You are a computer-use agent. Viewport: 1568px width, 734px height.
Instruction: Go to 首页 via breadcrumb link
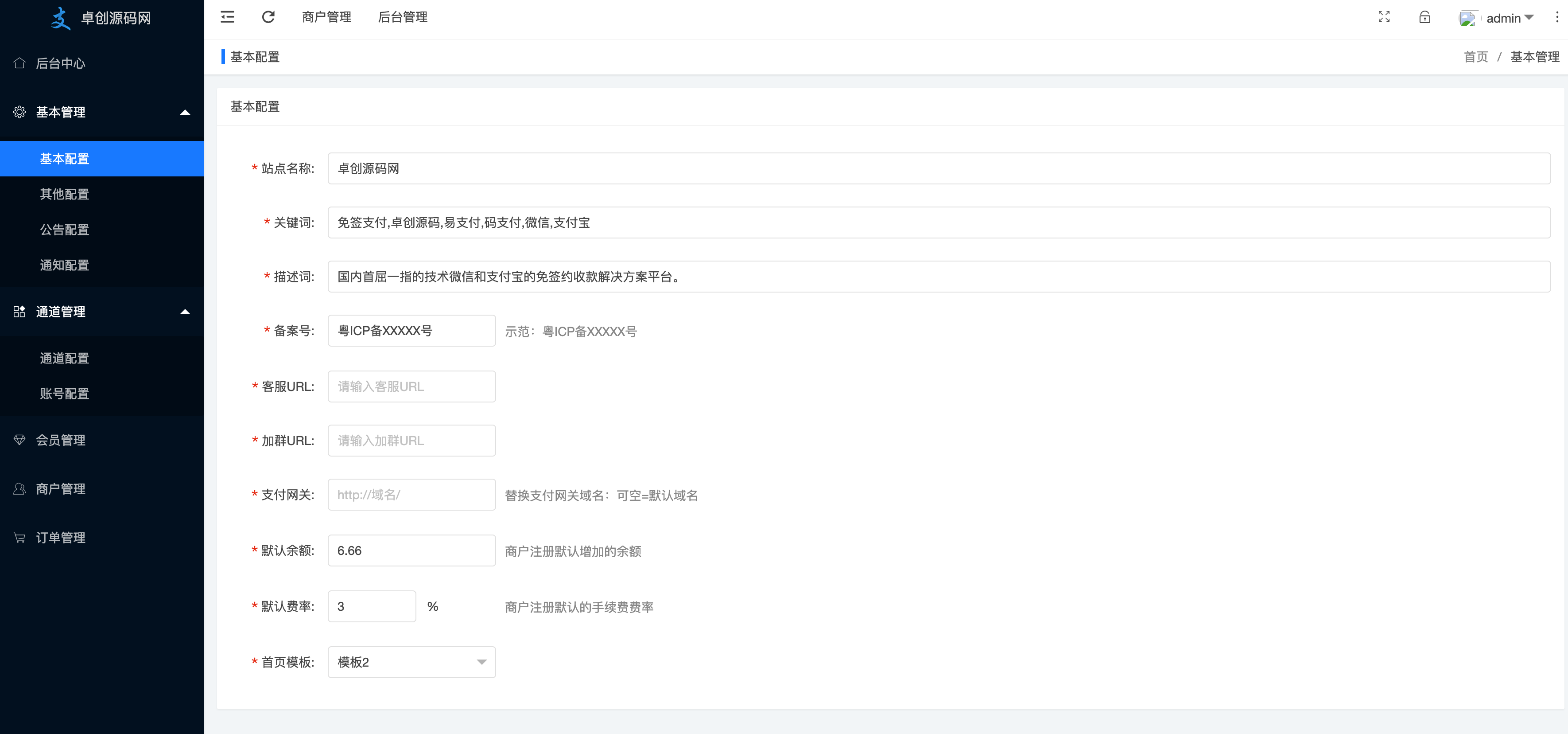[1475, 57]
